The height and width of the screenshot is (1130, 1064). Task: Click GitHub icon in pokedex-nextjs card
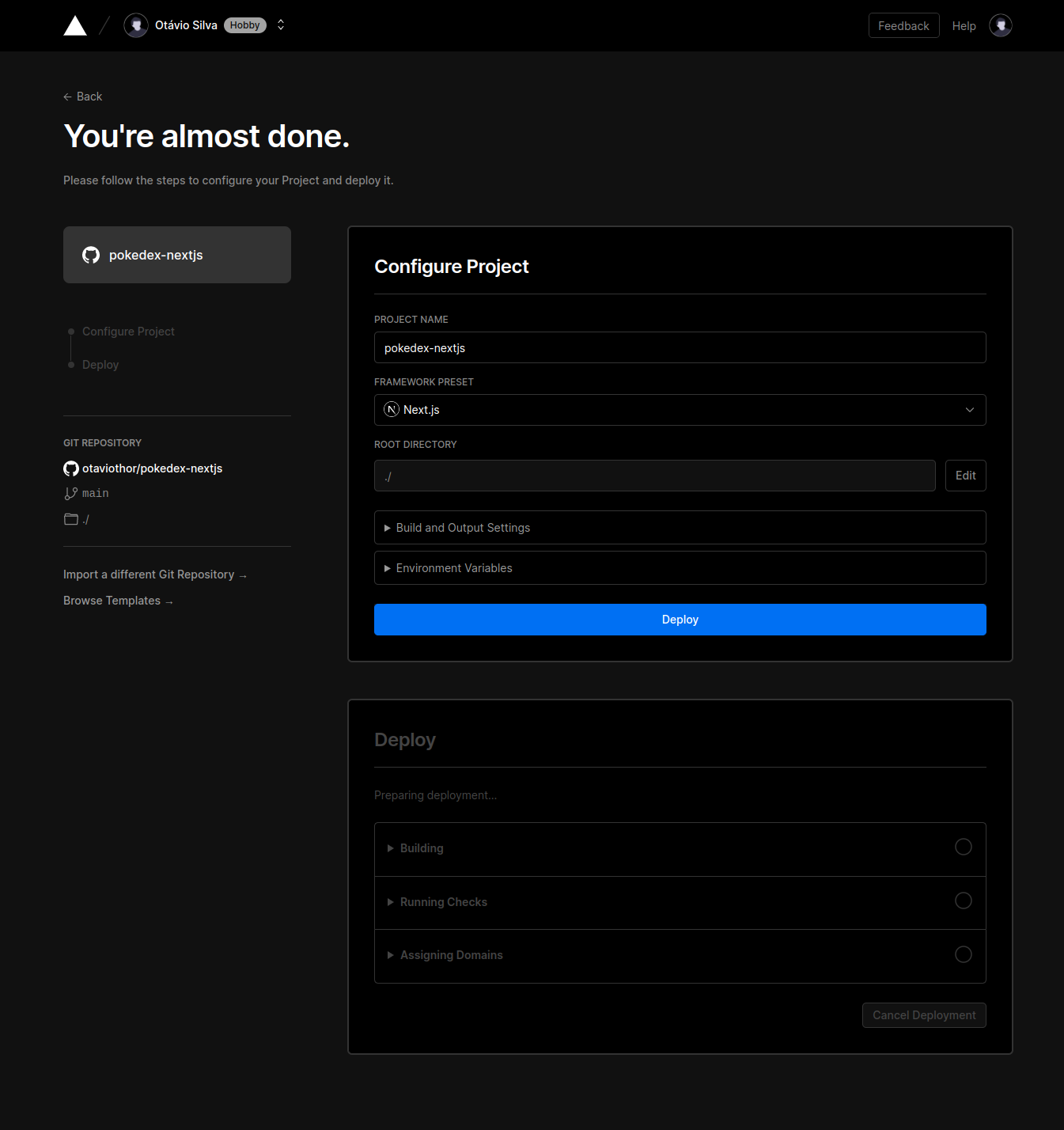click(91, 255)
